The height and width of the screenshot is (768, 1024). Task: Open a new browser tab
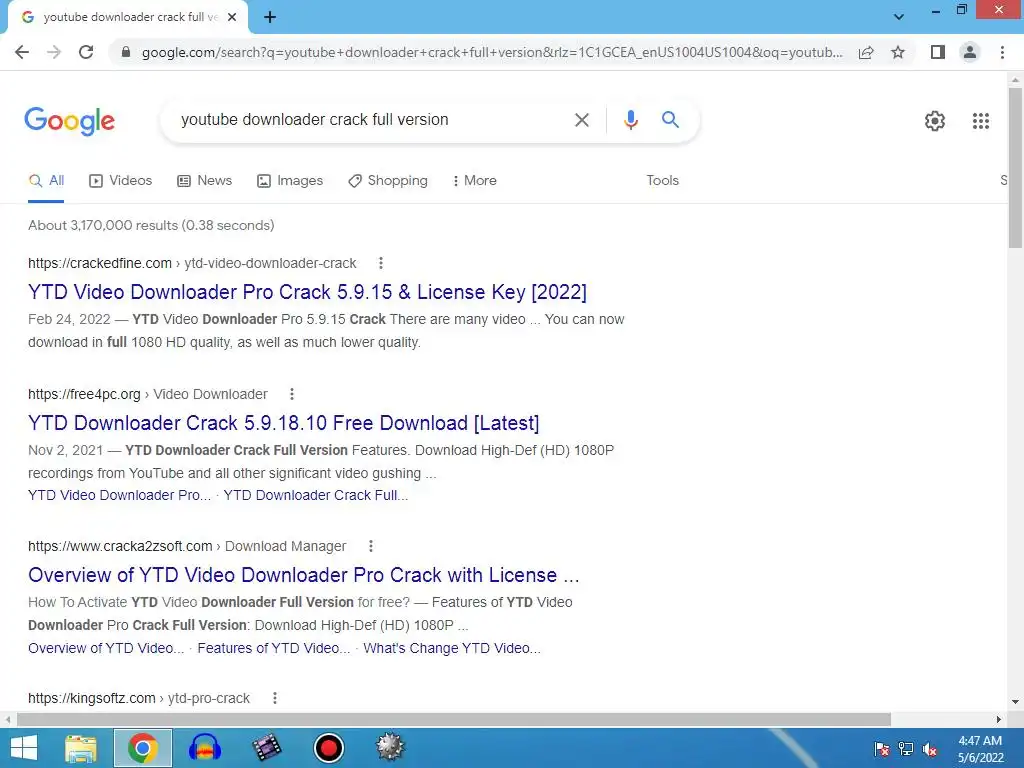(270, 18)
